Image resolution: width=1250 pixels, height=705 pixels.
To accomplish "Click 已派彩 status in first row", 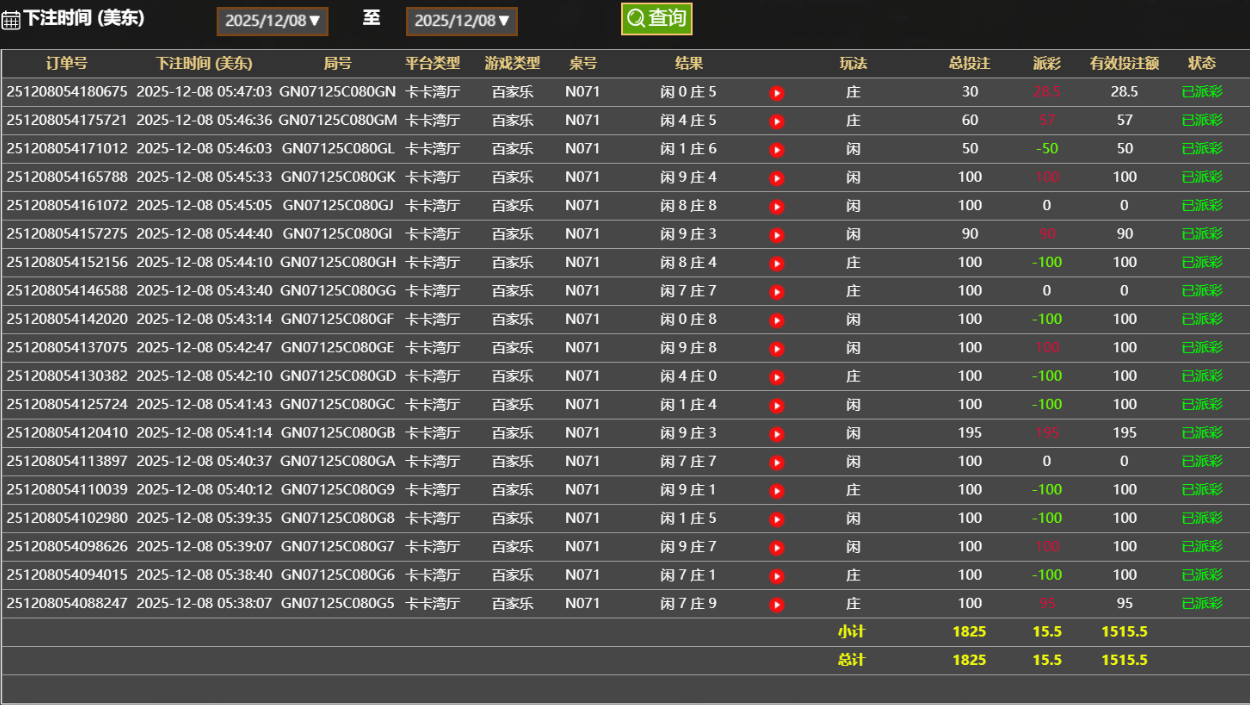I will coord(1201,92).
